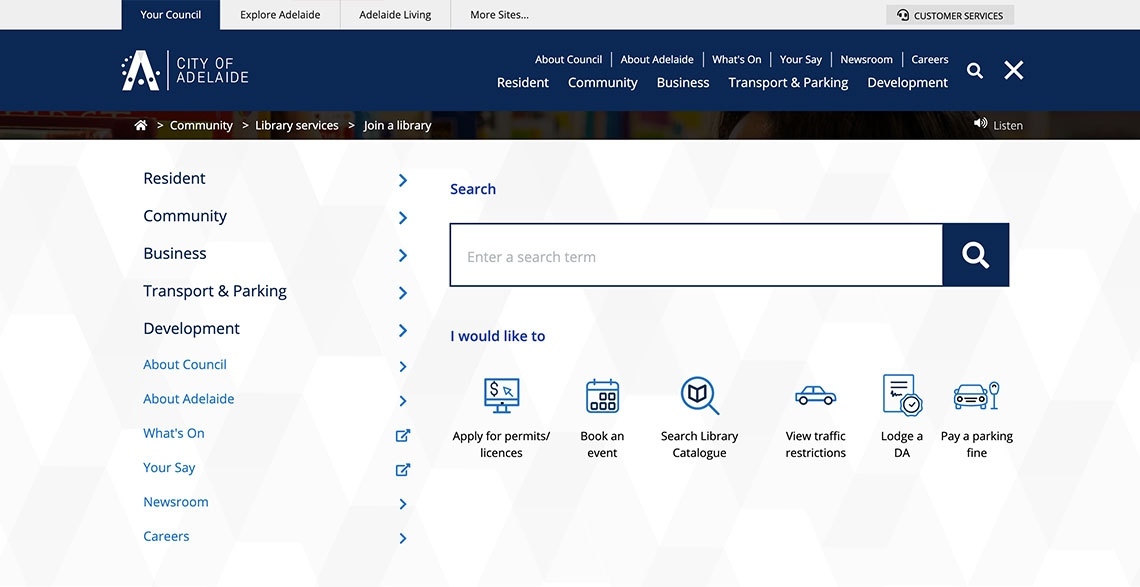Viewport: 1140px width, 587px height.
Task: Go to home via breadcrumb house icon
Action: tap(141, 125)
